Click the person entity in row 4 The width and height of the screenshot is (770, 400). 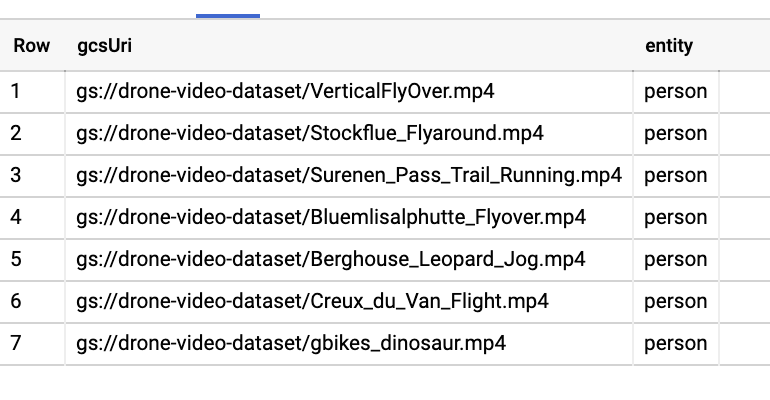click(x=675, y=218)
